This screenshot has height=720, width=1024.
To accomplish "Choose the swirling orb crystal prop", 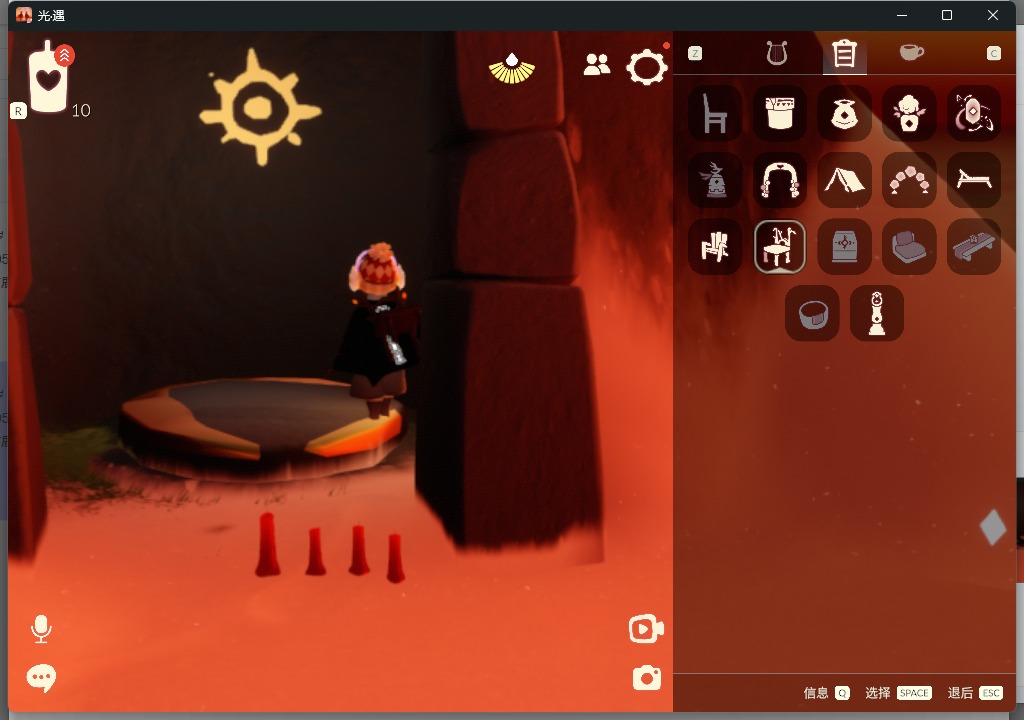I will pyautogui.click(x=973, y=114).
